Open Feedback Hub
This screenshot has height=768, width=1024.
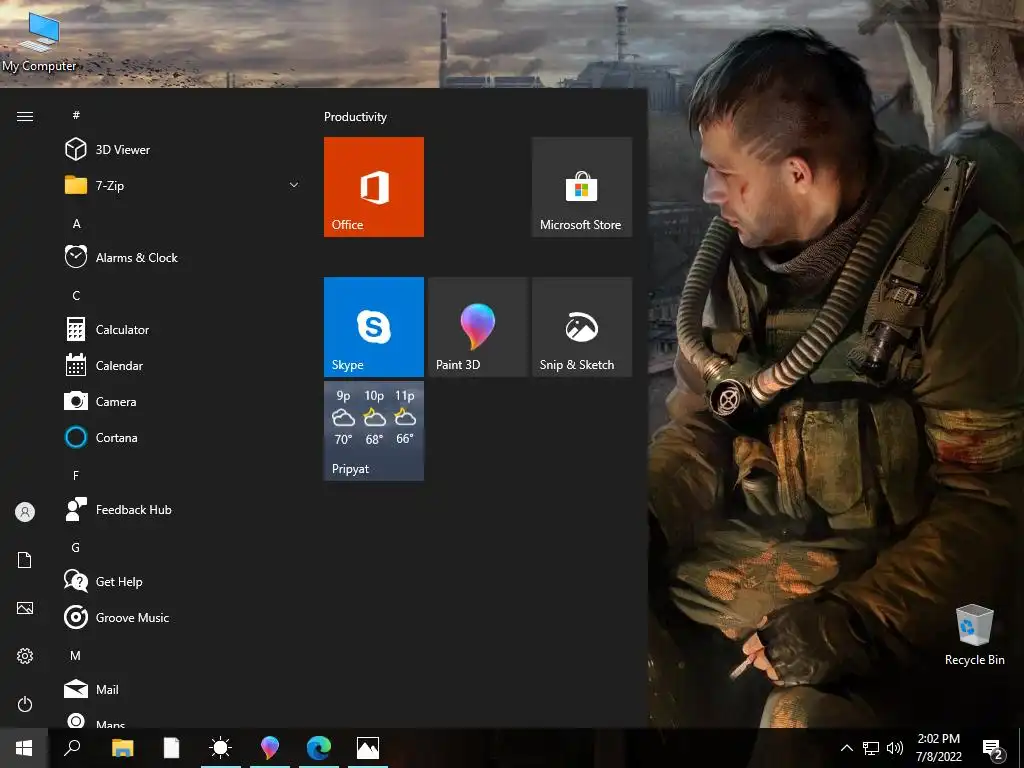[x=181, y=509]
